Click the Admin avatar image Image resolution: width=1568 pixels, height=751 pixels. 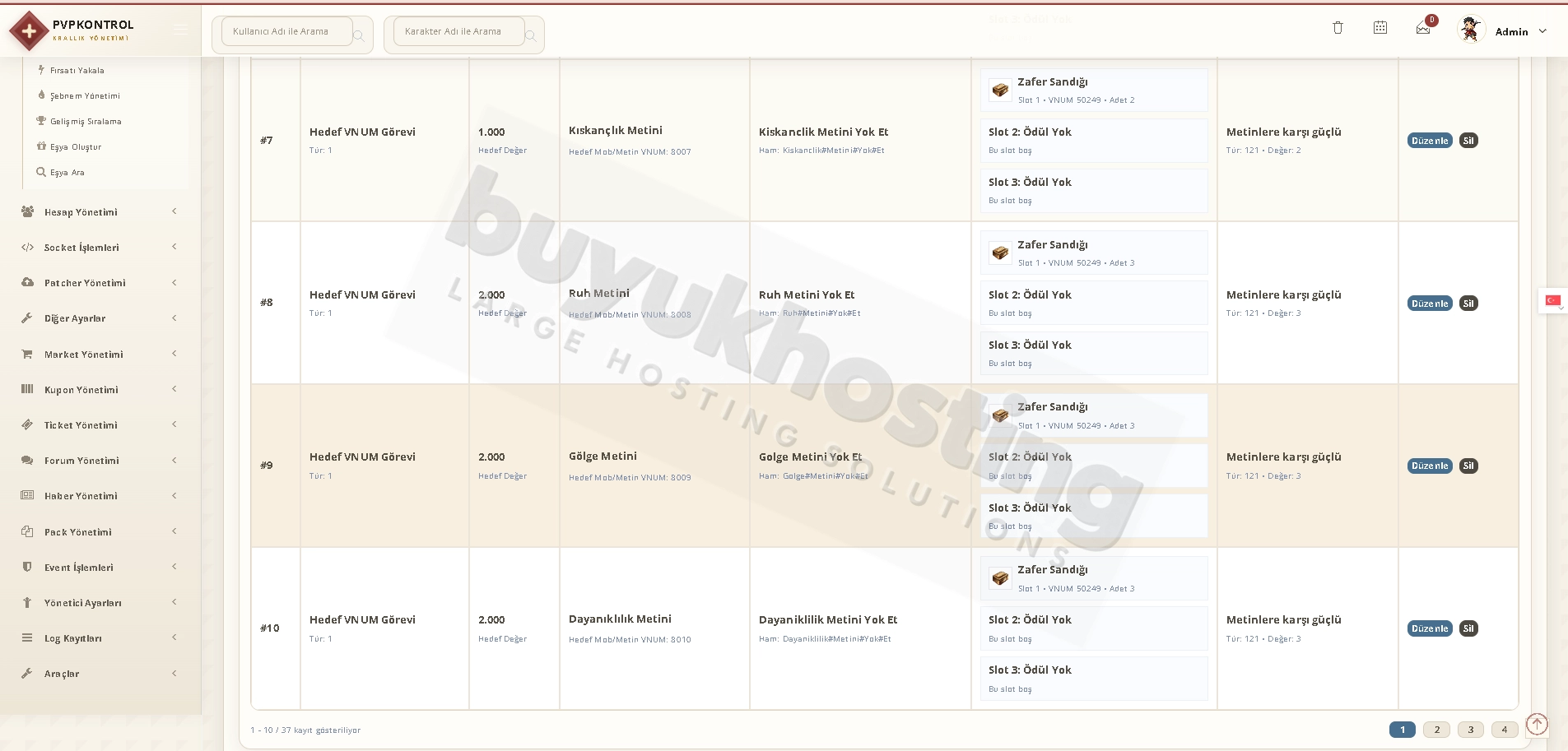point(1470,30)
